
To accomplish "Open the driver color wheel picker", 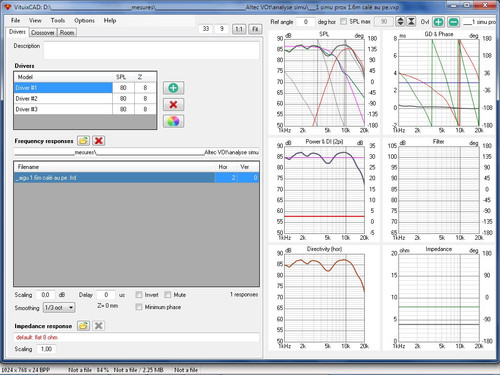I will click(x=173, y=121).
